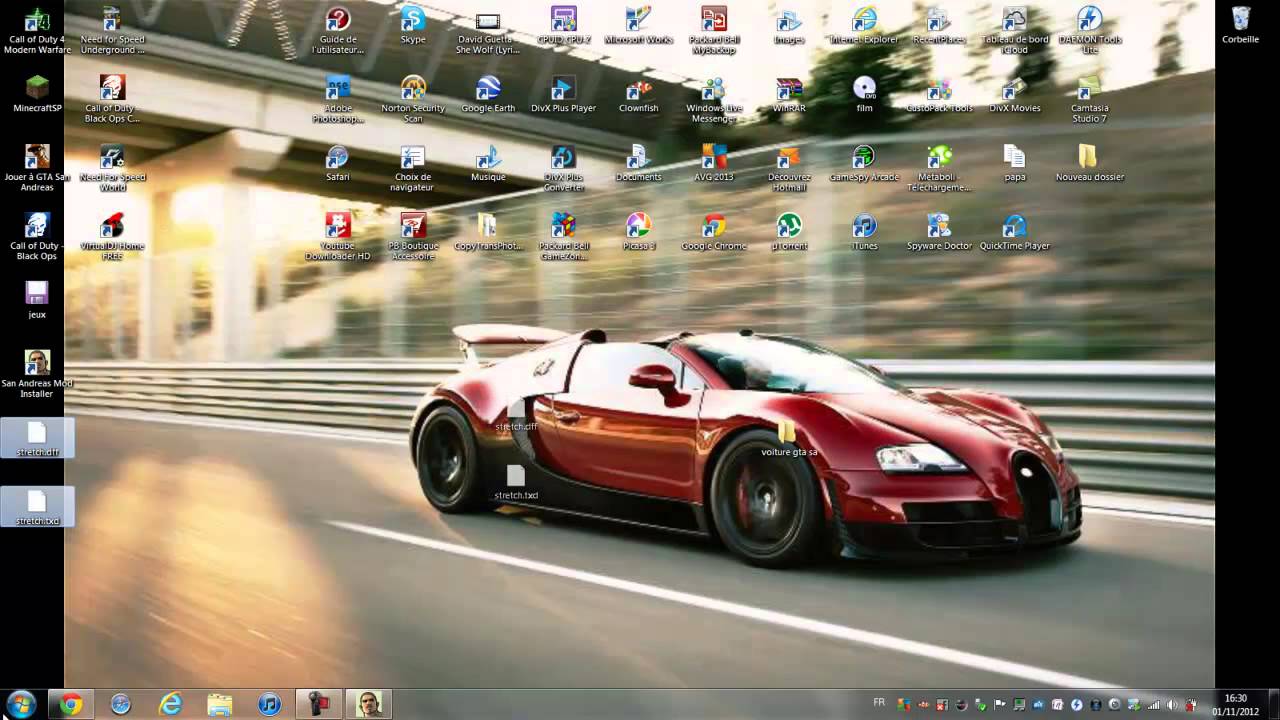Screen dimensions: 1280x720
Task: Open Internet Explorer desktop shortcut
Action: [x=864, y=26]
